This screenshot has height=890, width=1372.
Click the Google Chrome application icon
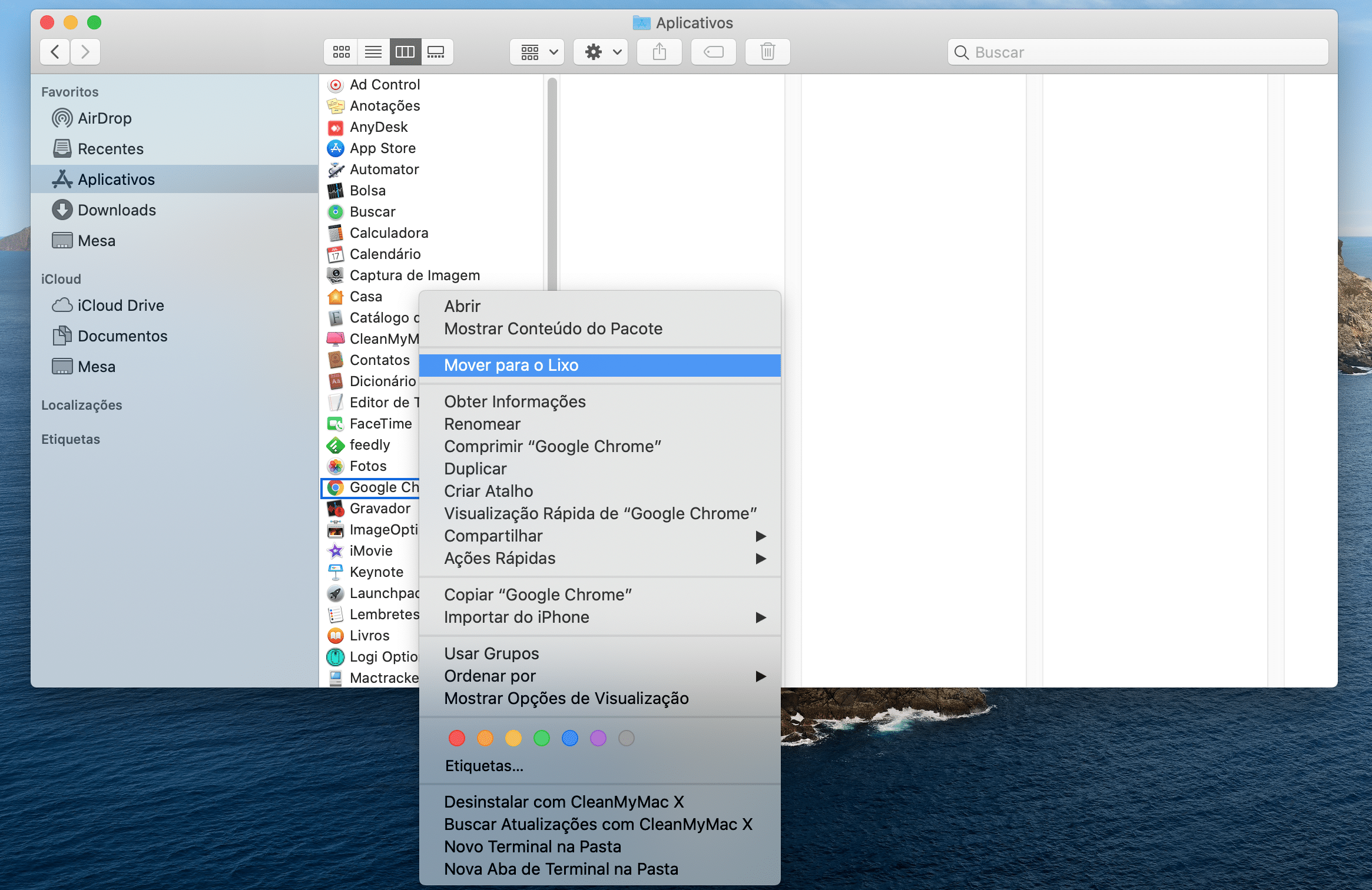pyautogui.click(x=336, y=487)
